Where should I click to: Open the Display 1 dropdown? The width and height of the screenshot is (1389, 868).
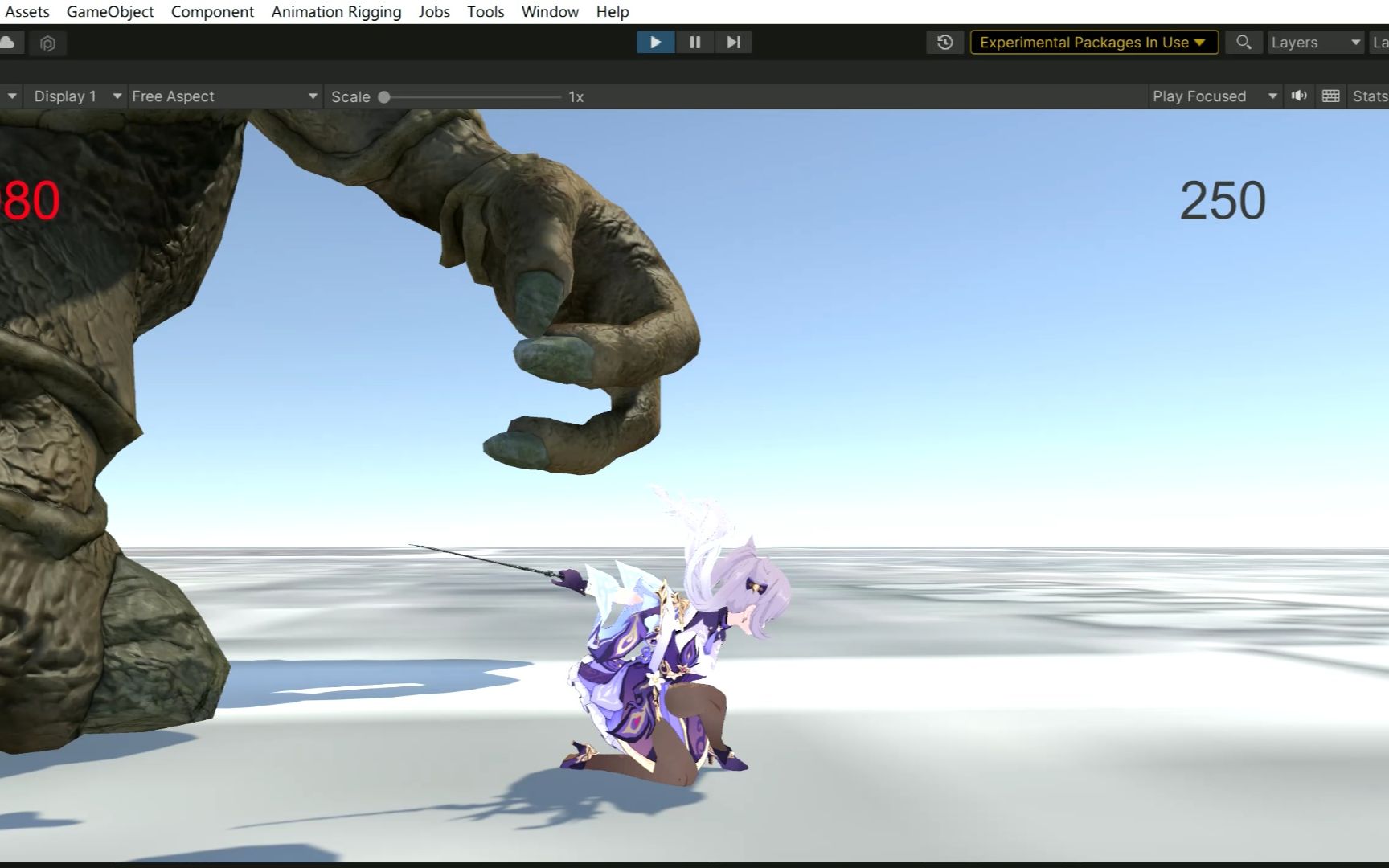[76, 96]
